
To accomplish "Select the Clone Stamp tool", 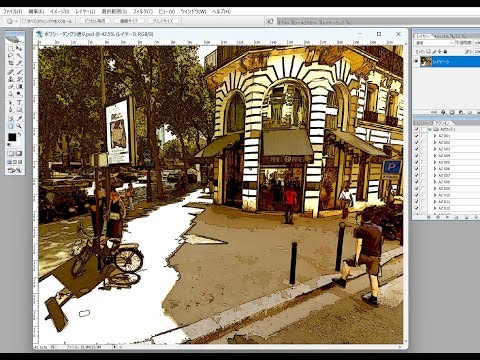I will [x=11, y=79].
